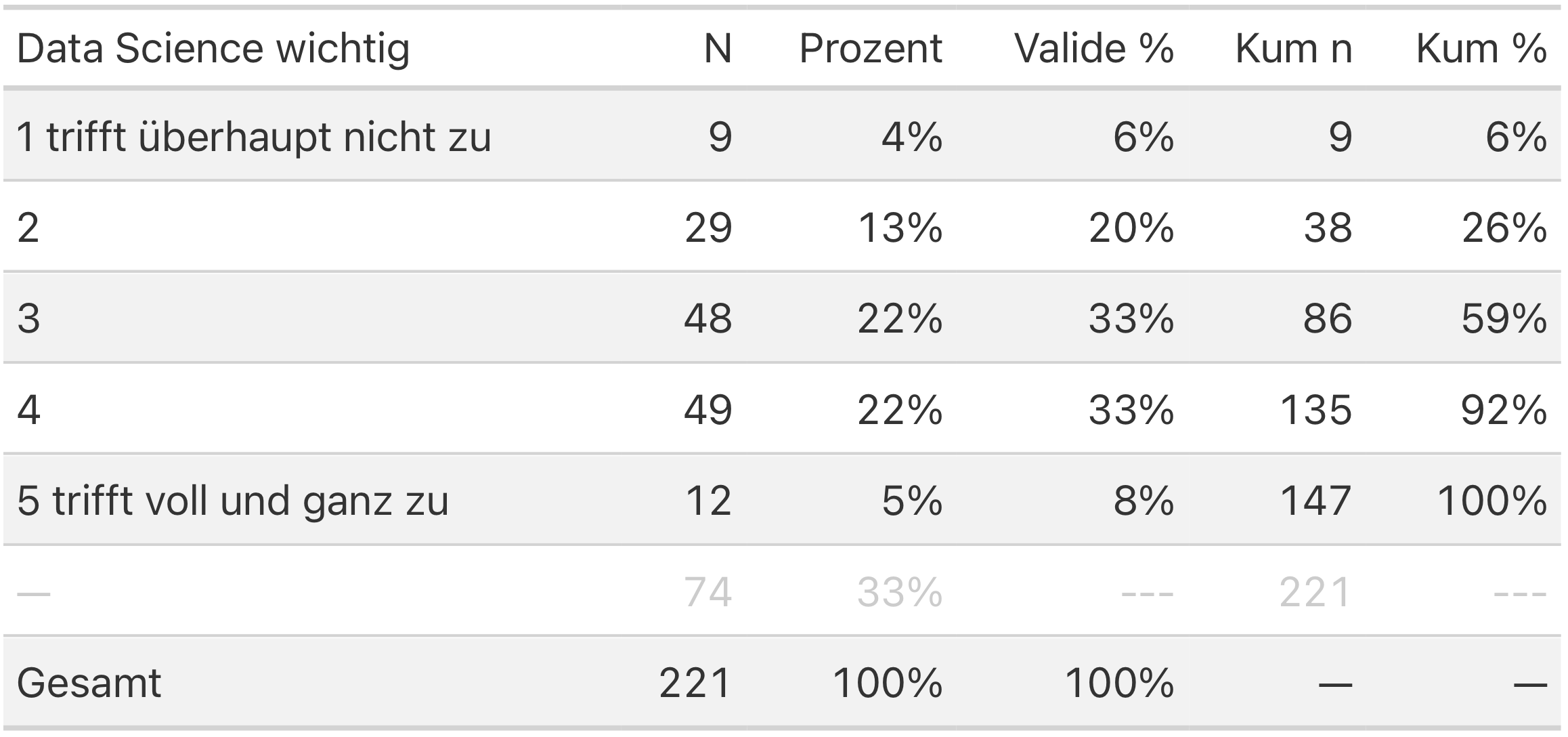Click the 'Valide %' column header
Screen dimensions: 1568x737
coord(1093,49)
